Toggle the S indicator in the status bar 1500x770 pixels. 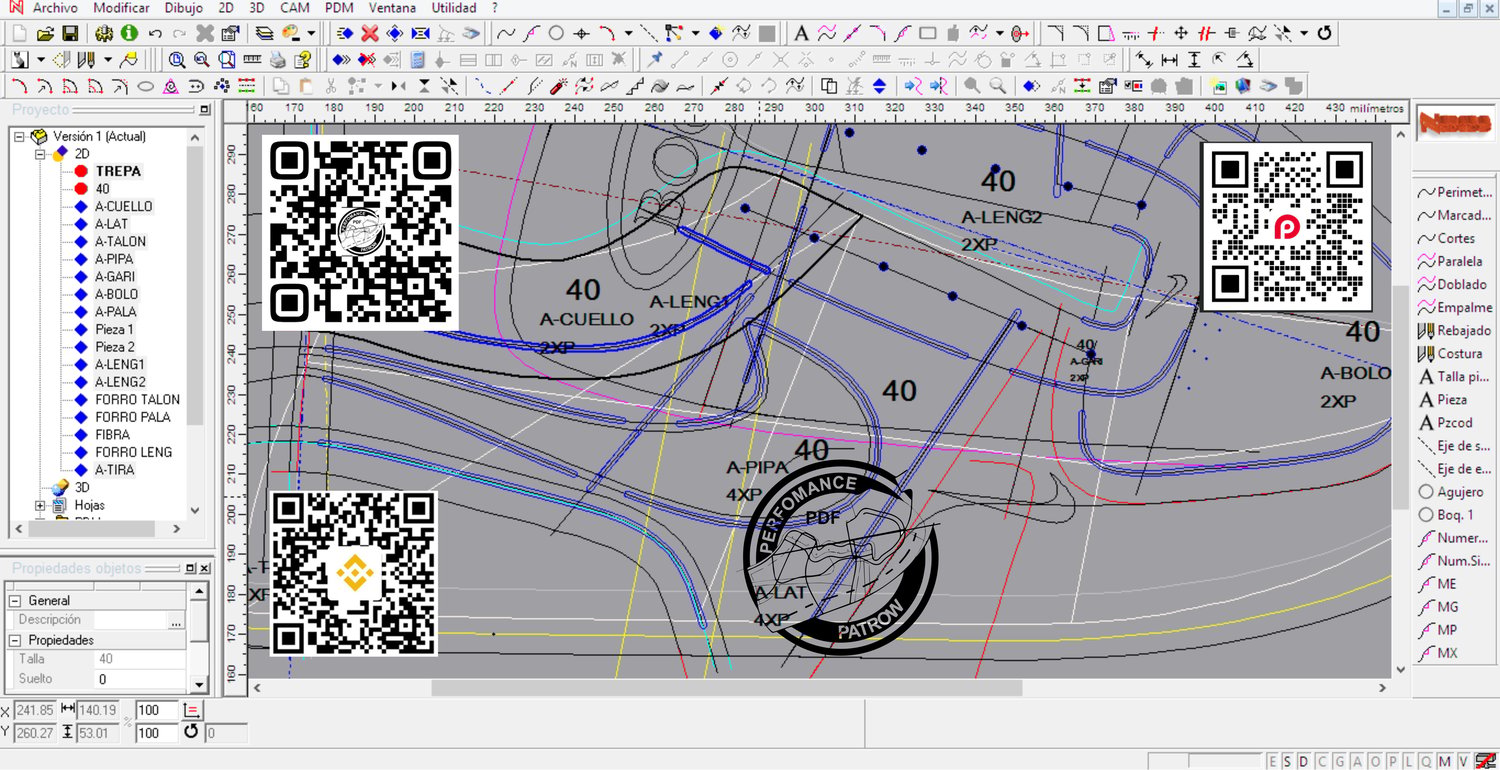1290,761
